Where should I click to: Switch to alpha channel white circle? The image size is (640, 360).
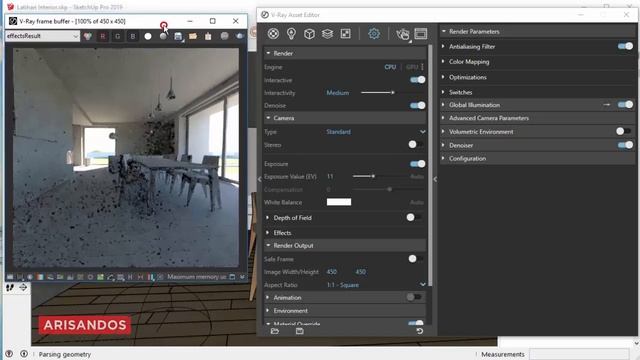pos(148,36)
